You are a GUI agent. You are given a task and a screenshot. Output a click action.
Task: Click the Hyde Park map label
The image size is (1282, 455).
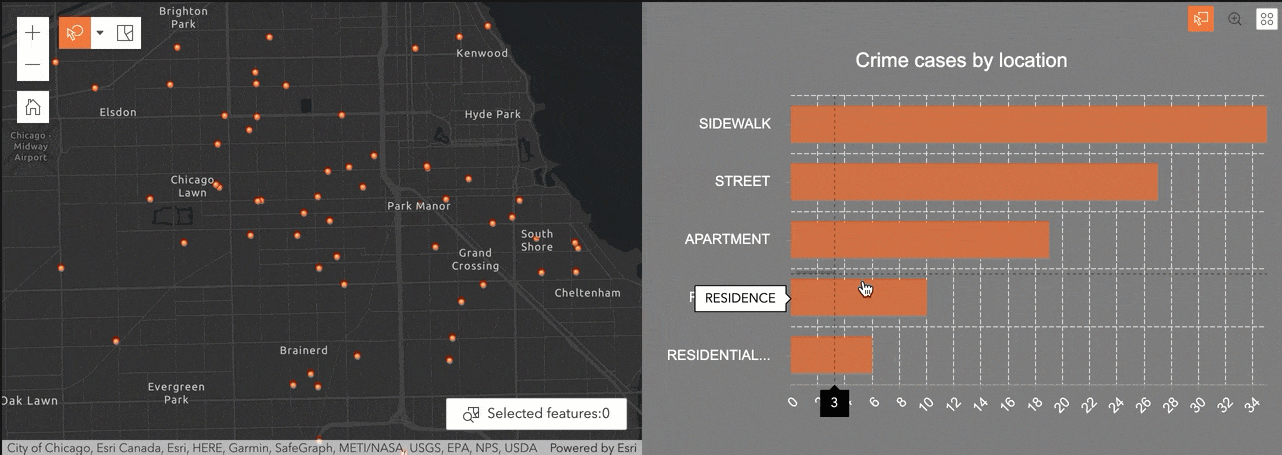pyautogui.click(x=493, y=114)
